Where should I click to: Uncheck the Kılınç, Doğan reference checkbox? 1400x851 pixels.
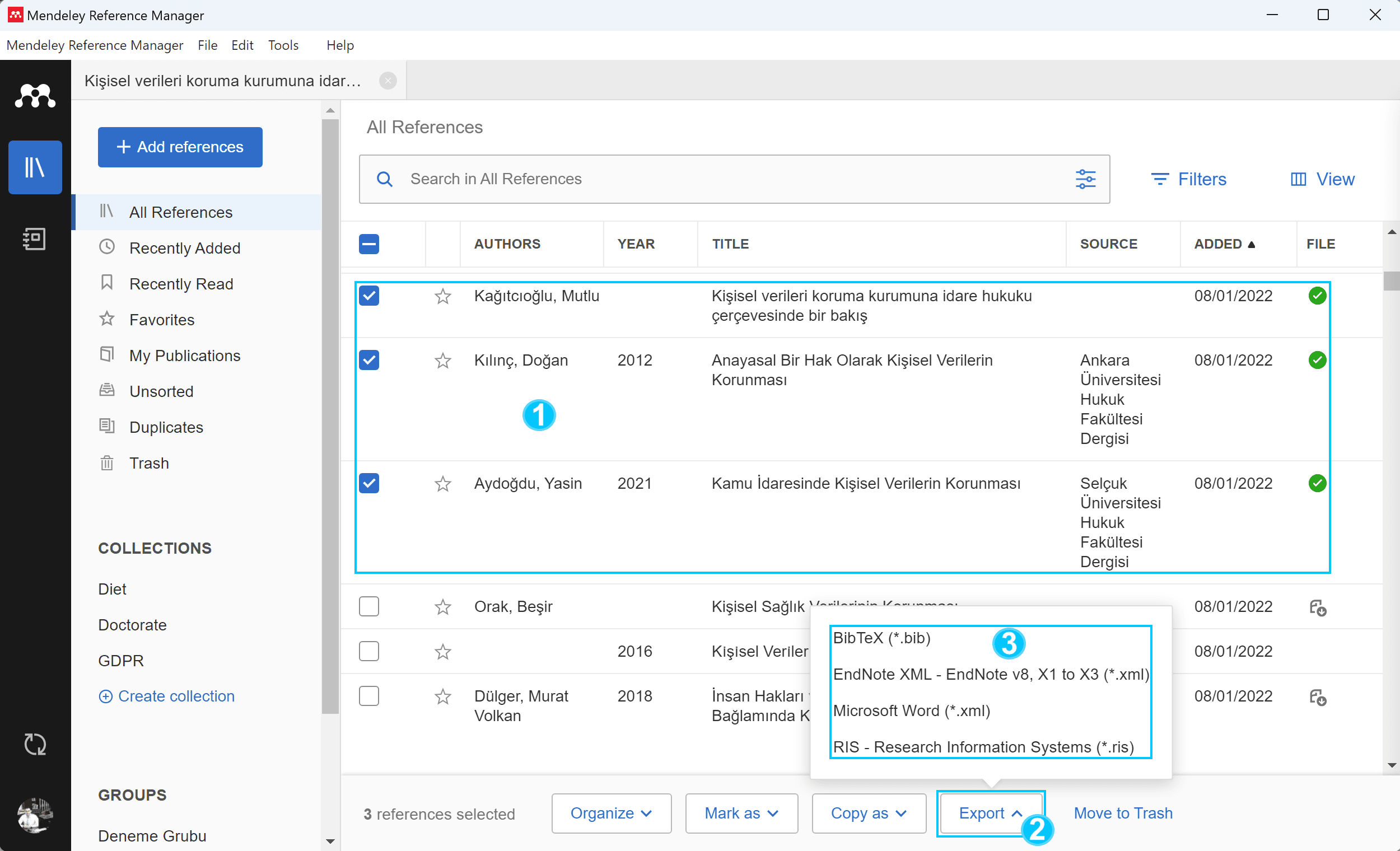tap(368, 360)
